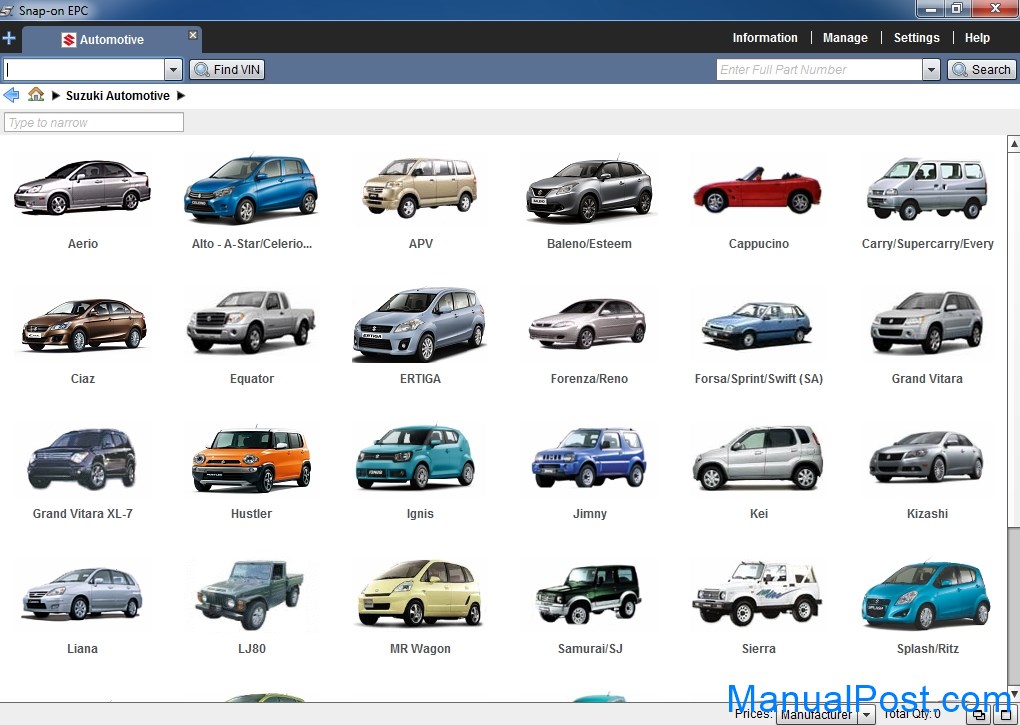The height and width of the screenshot is (725, 1020).
Task: Open the Information menu
Action: [x=765, y=38]
